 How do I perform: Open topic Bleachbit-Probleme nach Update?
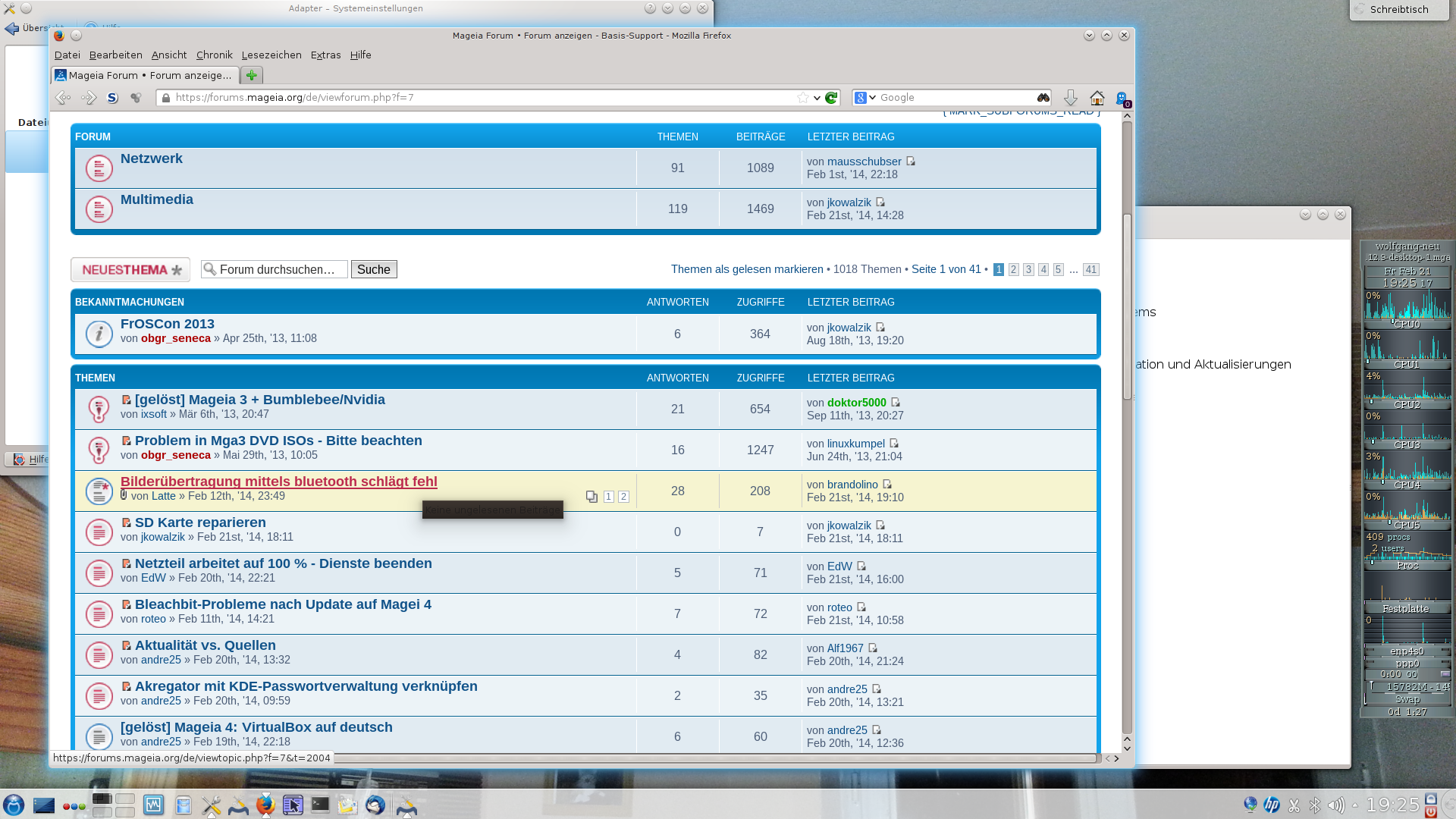[283, 604]
